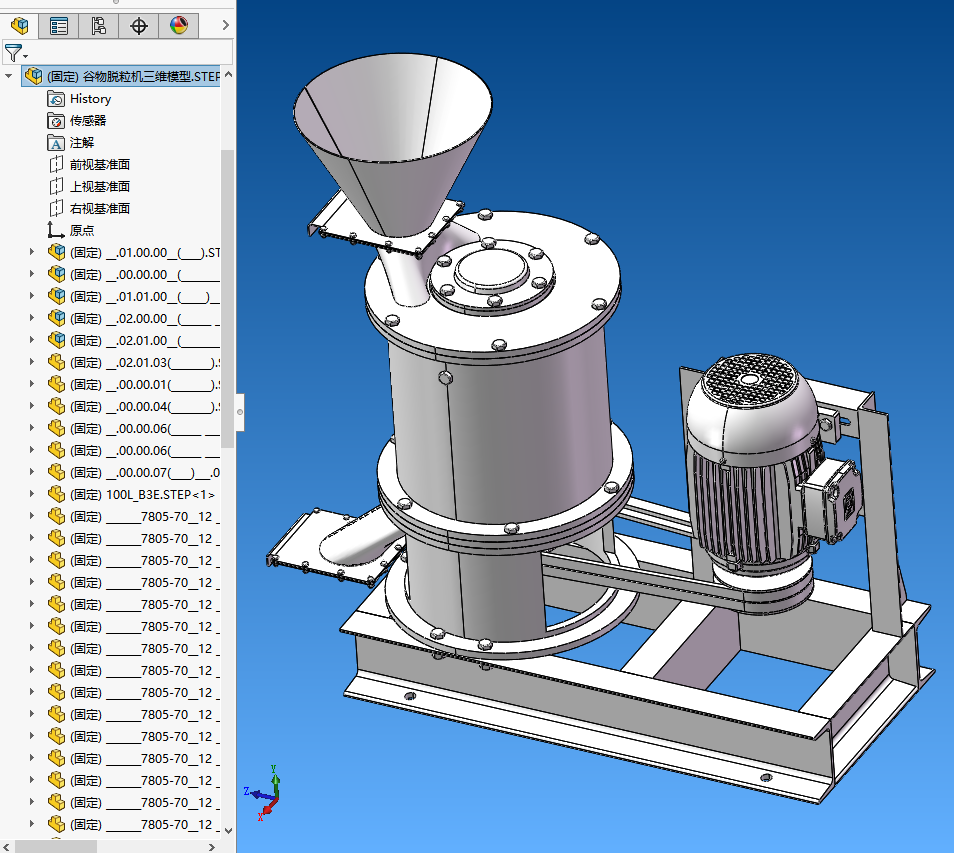The image size is (954, 853).
Task: Click the horizontal scrollbar's right arrow
Action: [x=211, y=846]
